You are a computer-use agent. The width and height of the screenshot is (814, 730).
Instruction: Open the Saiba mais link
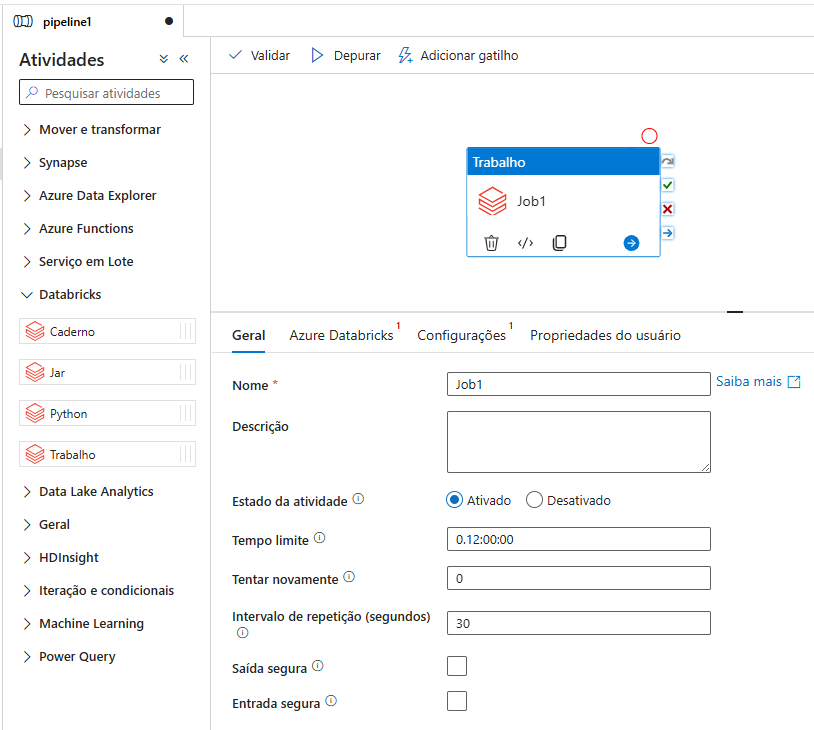[758, 382]
